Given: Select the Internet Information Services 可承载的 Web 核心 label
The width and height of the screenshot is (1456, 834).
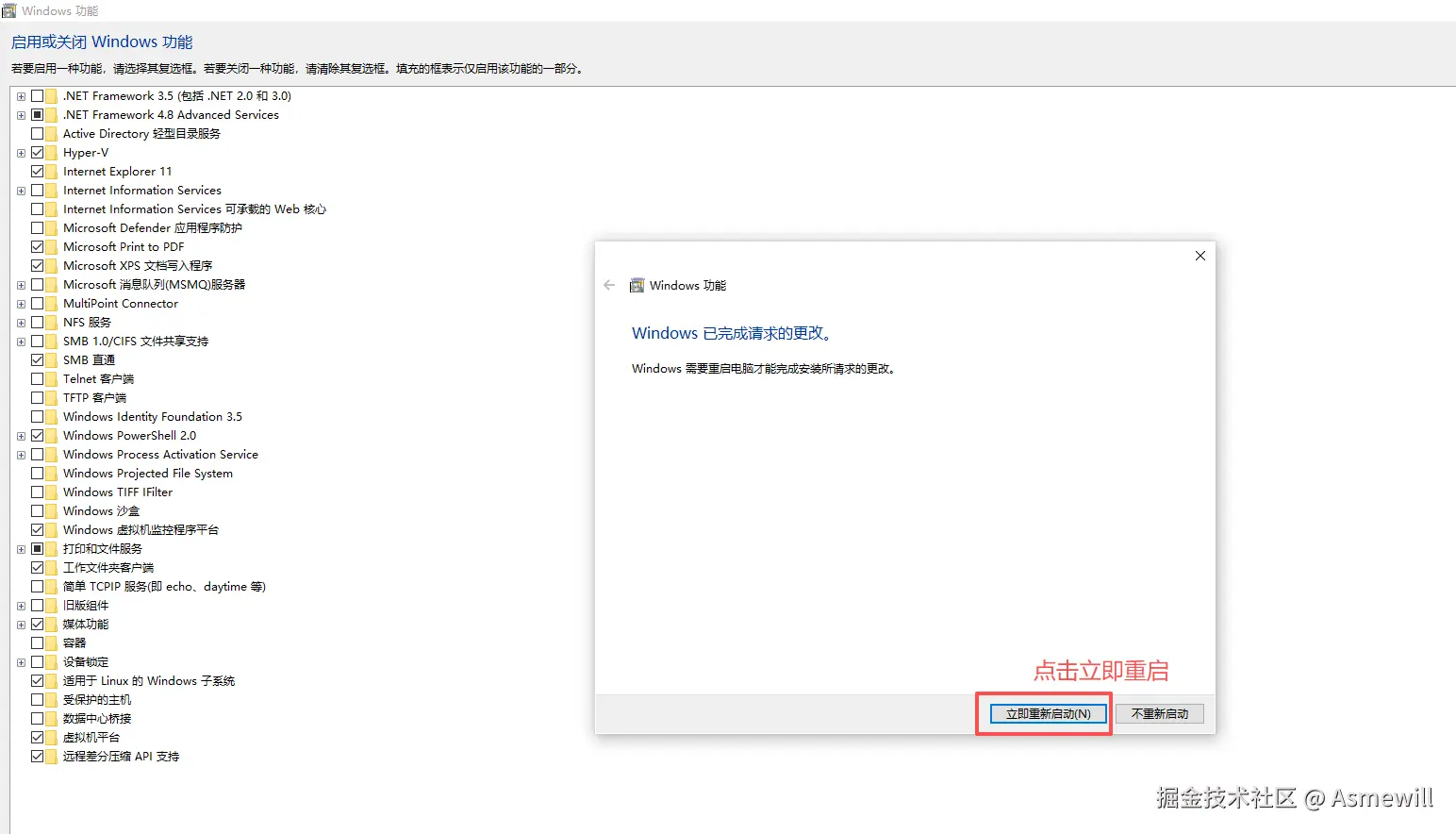Looking at the screenshot, I should 194,209.
